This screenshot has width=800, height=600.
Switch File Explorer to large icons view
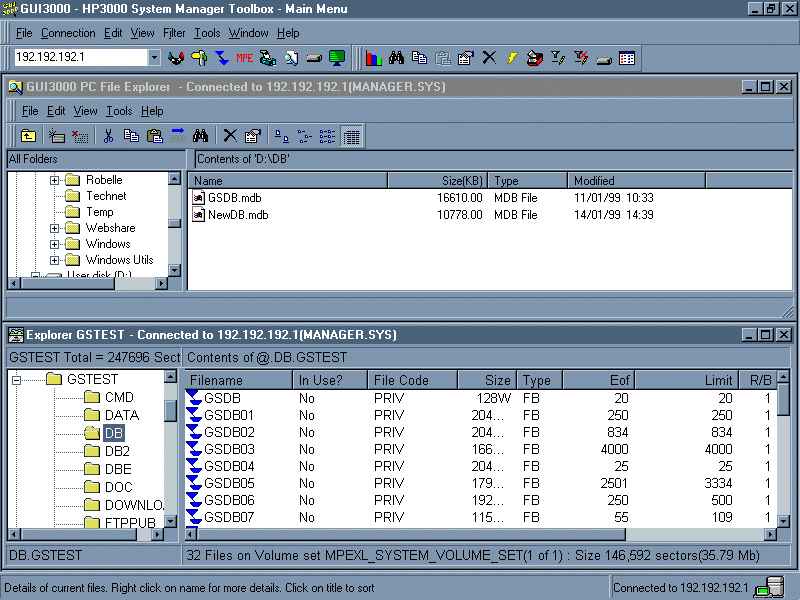click(x=282, y=136)
